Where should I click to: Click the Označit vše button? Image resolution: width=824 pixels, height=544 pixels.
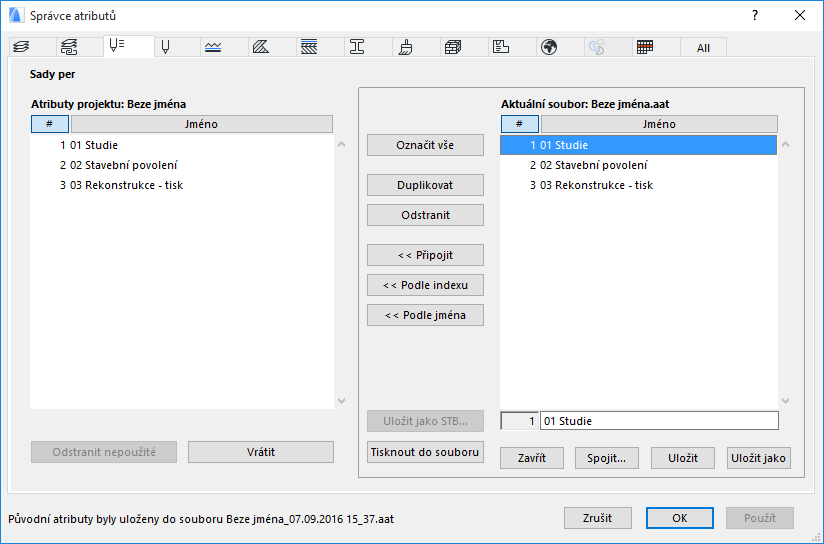coord(425,145)
